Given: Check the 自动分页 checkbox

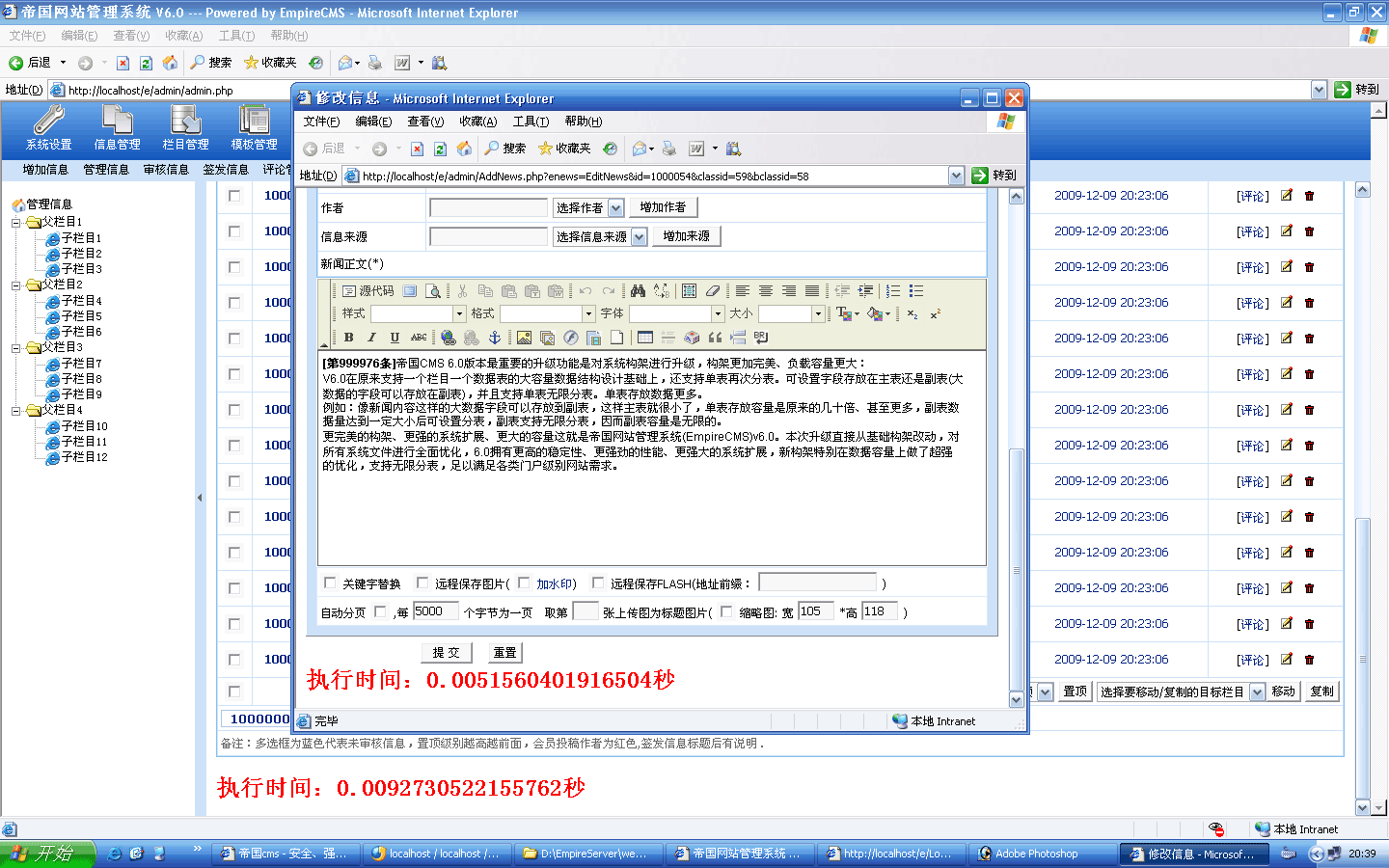Looking at the screenshot, I should point(380,611).
